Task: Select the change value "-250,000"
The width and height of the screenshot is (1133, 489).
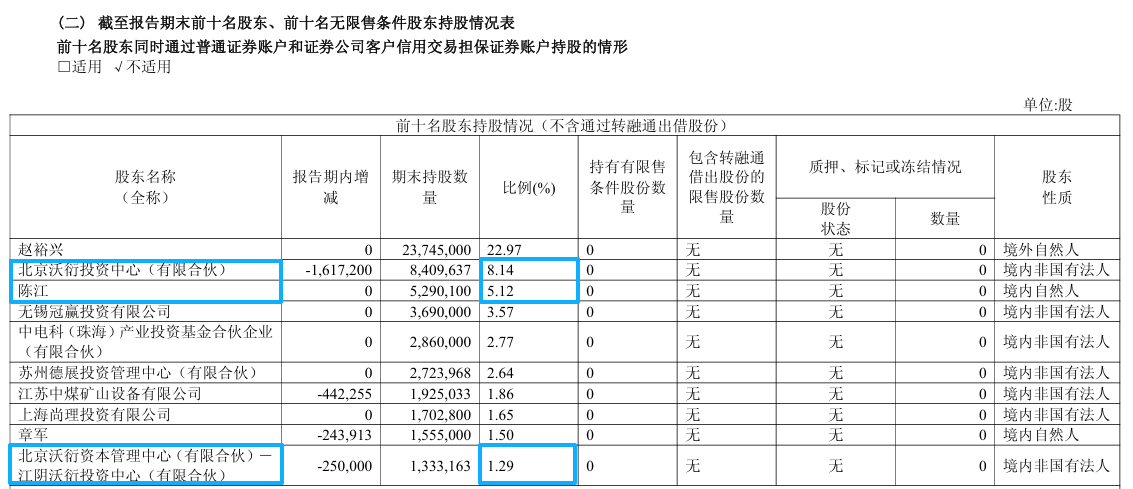Action: (x=345, y=466)
